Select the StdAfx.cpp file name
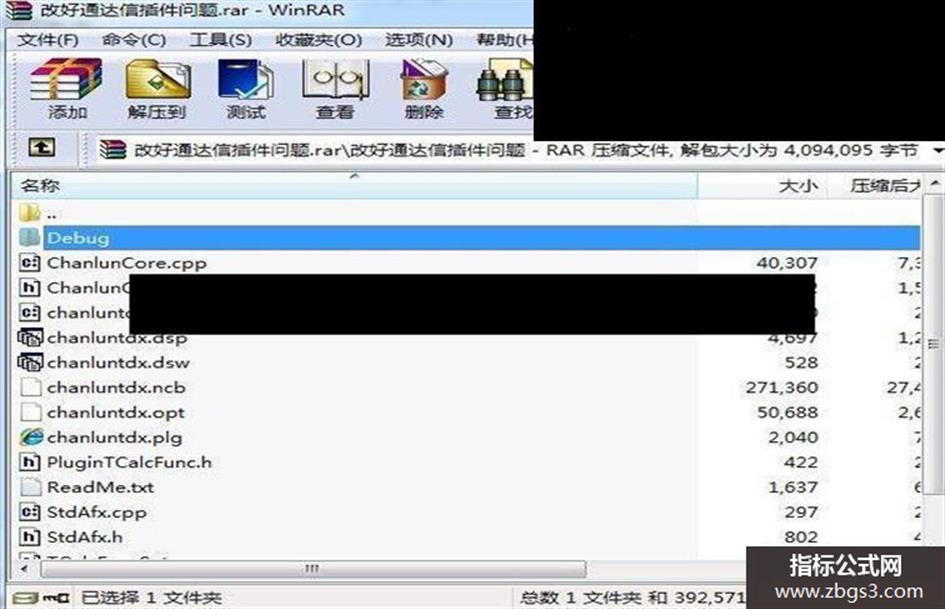945x609 pixels. click(96, 512)
